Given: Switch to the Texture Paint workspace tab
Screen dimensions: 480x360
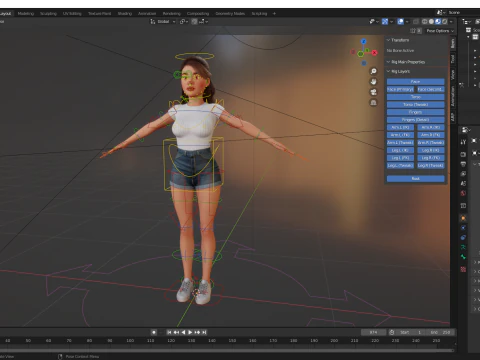Looking at the screenshot, I should pos(99,14).
